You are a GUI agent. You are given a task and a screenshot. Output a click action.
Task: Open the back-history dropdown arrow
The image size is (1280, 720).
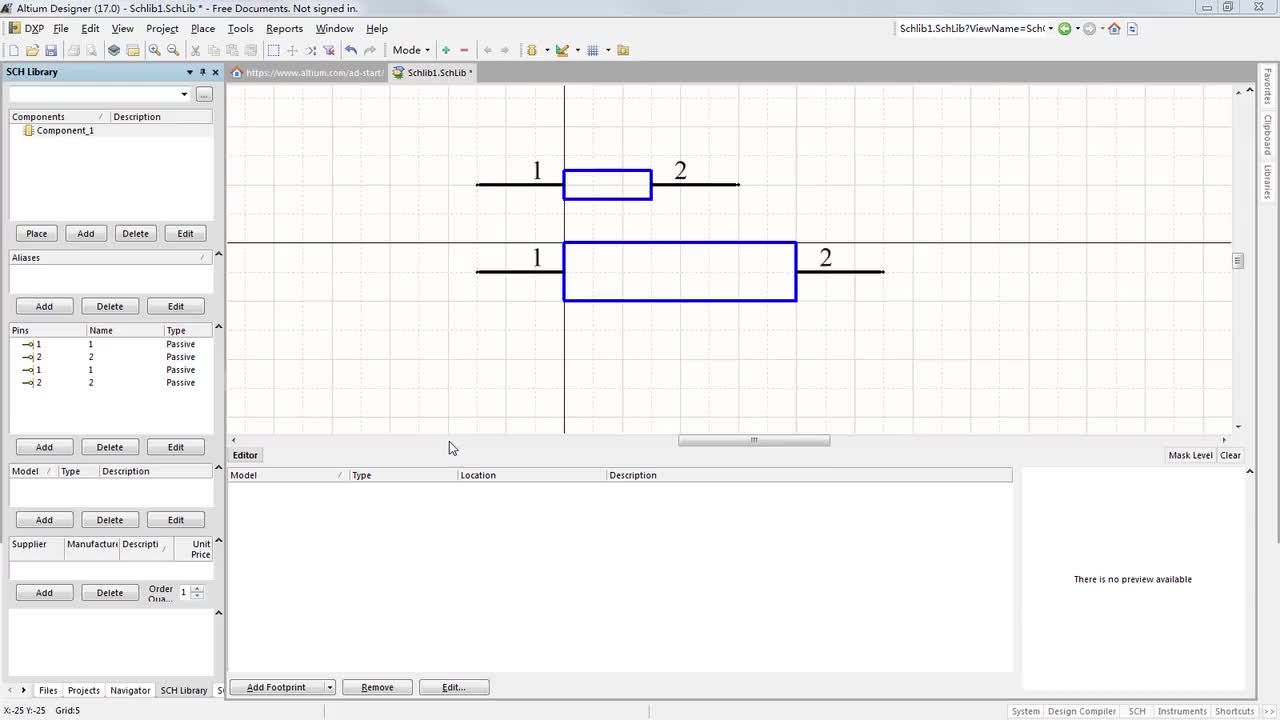[x=1077, y=29]
